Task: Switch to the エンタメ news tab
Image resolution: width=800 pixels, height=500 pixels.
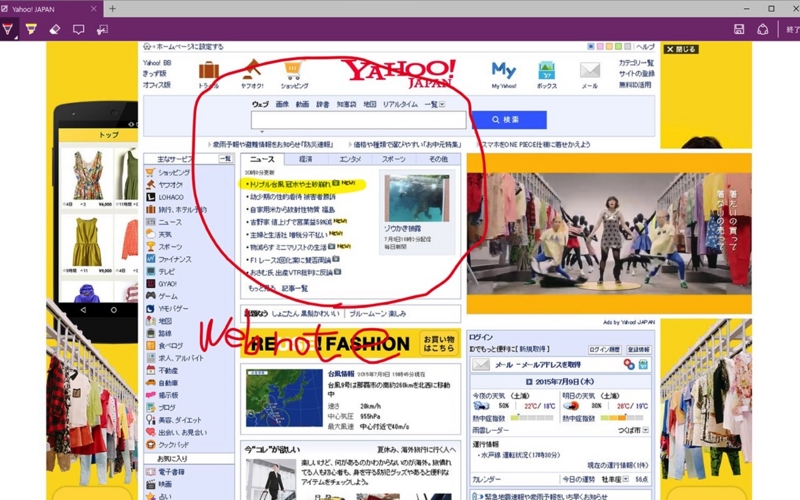Action: 350,159
